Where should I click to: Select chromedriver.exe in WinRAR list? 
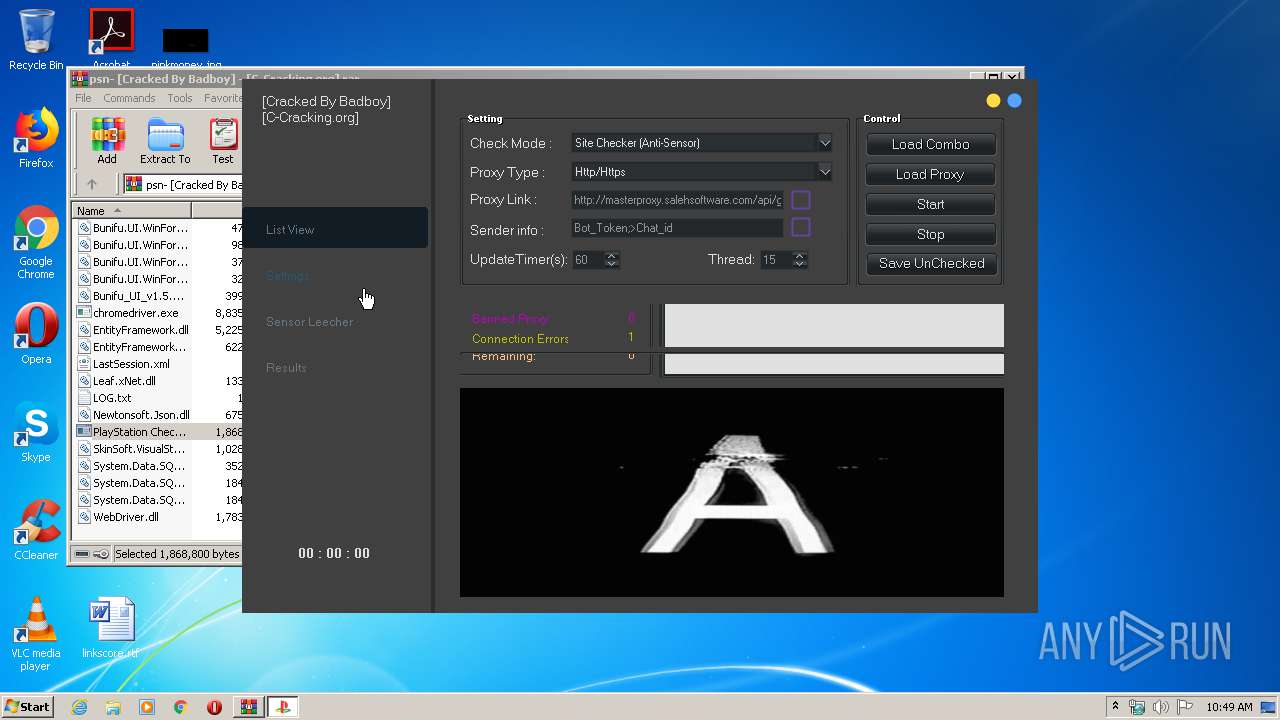click(135, 313)
